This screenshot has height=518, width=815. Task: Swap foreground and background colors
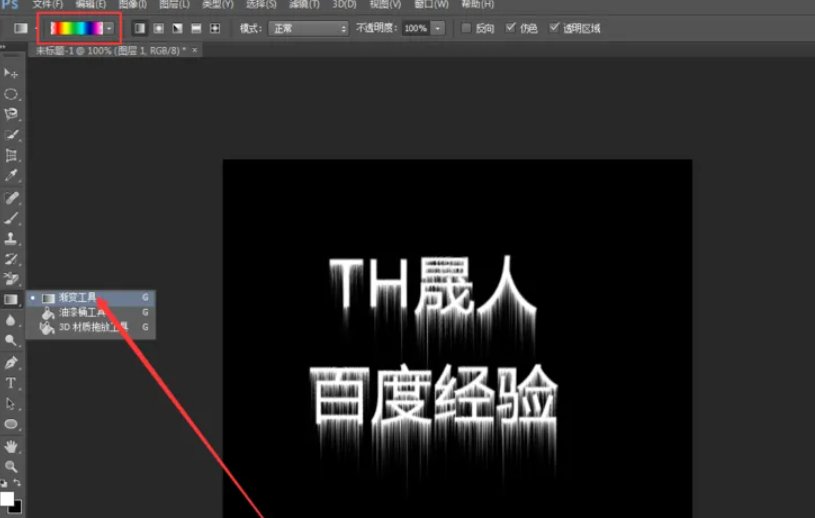[x=17, y=483]
